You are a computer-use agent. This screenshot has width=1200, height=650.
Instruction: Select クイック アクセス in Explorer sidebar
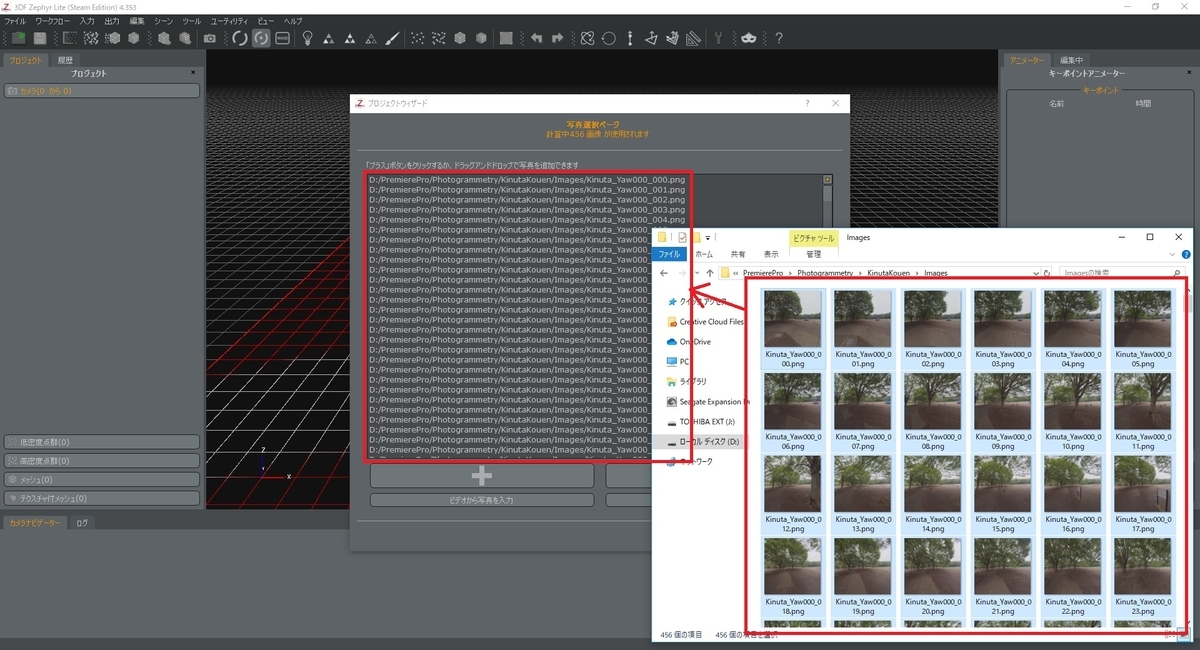(x=702, y=301)
